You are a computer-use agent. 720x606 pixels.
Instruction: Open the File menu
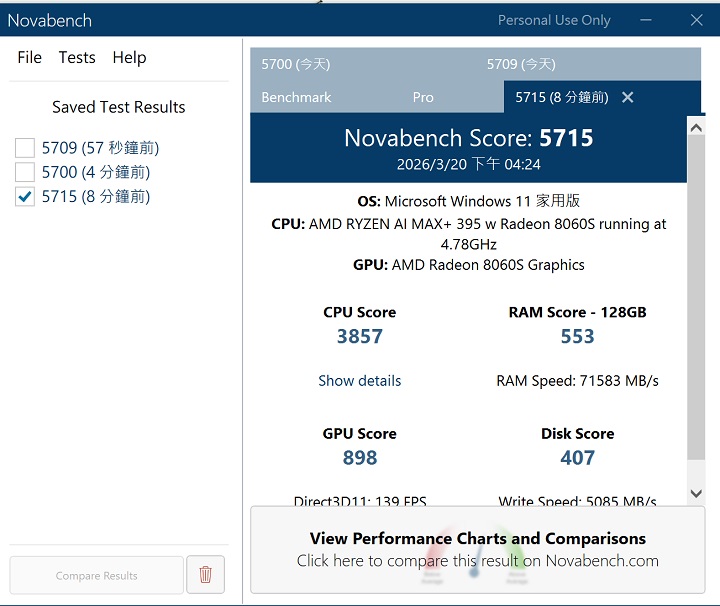coord(29,58)
